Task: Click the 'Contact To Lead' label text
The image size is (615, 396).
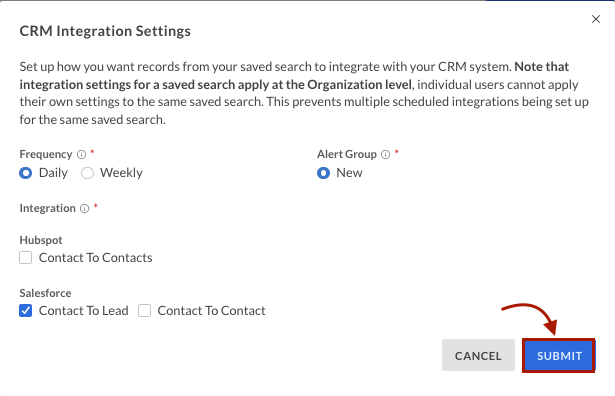Action: (84, 311)
